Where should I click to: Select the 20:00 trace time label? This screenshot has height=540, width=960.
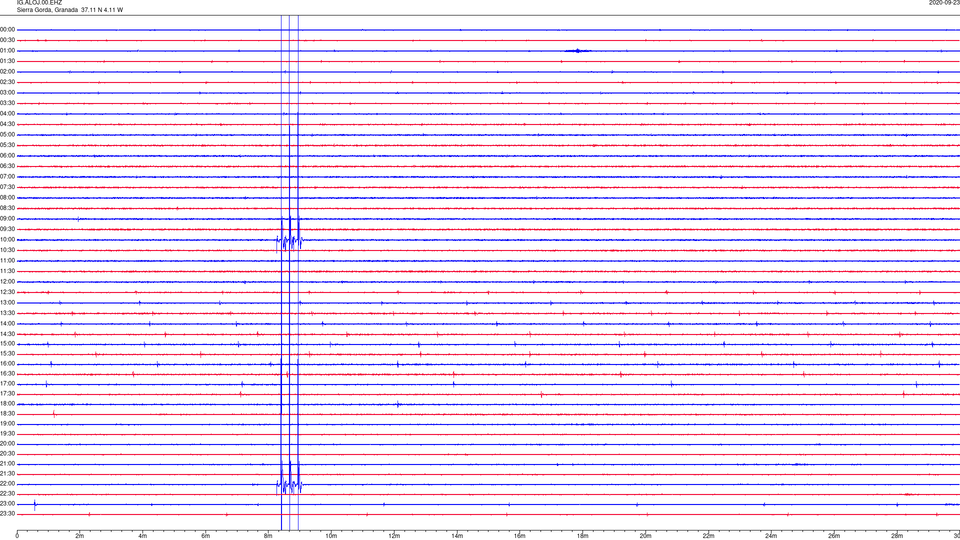pyautogui.click(x=8, y=444)
